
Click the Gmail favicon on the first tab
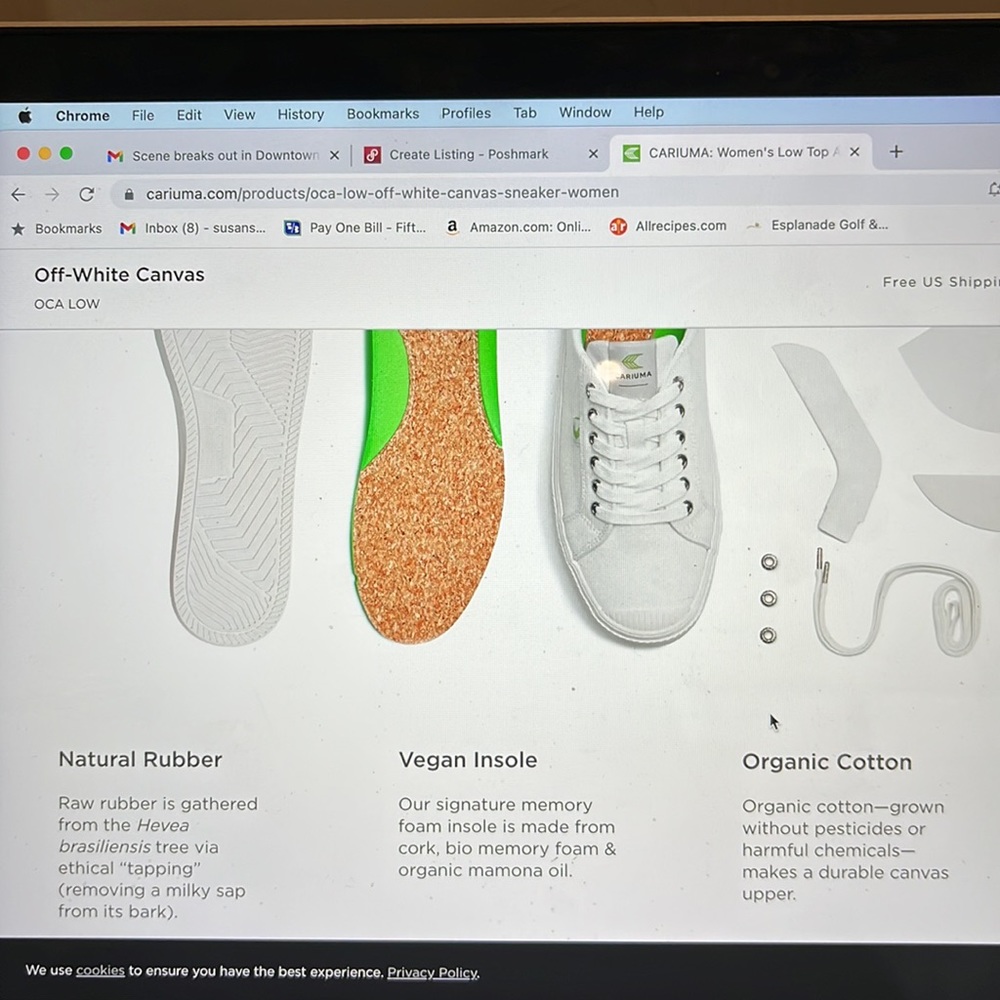115,156
